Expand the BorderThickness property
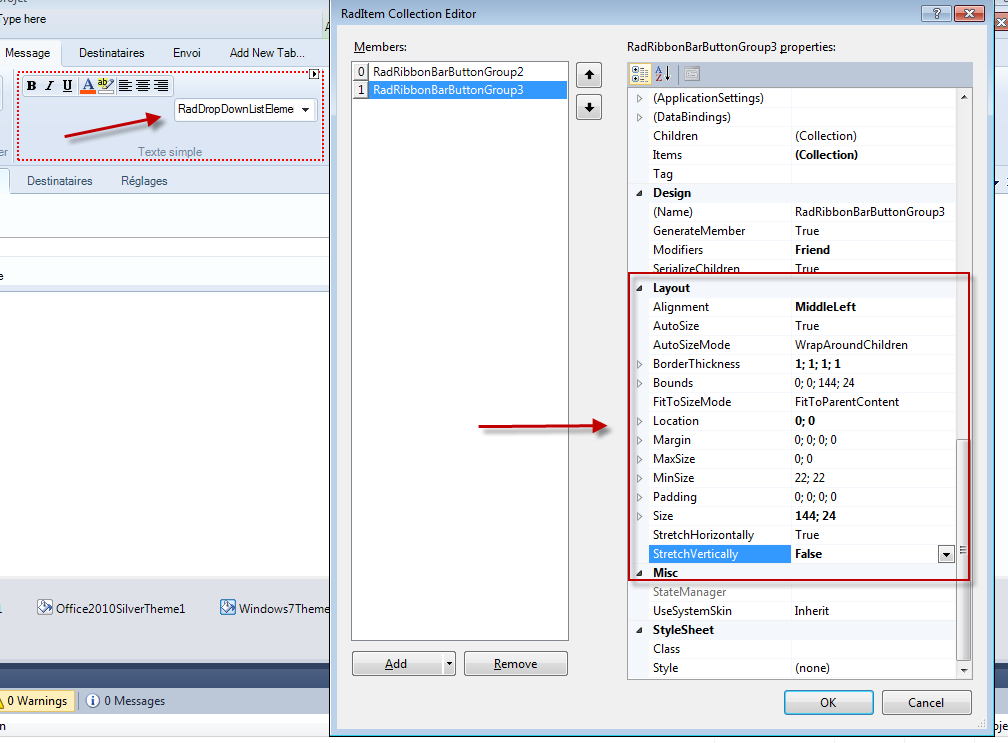The height and width of the screenshot is (743, 1008). pos(639,364)
